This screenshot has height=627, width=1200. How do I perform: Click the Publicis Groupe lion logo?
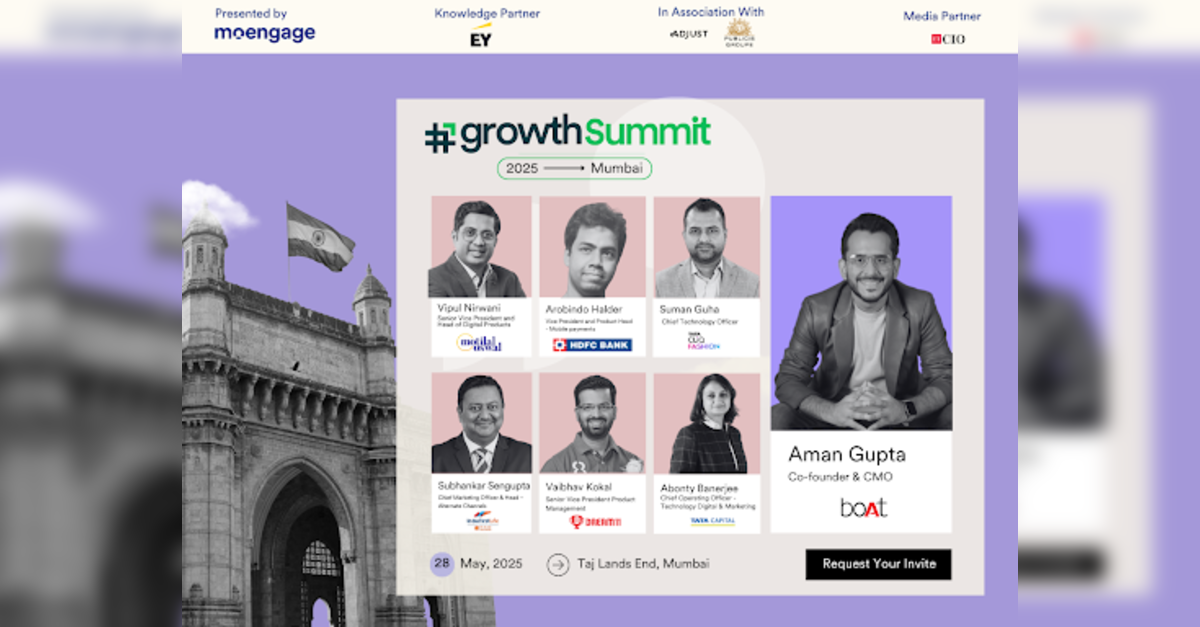pos(739,32)
